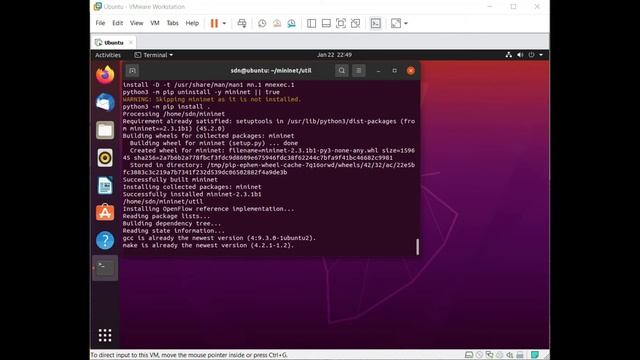Open the Files manager from the dock
The height and width of the screenshot is (360, 640).
(x=105, y=130)
